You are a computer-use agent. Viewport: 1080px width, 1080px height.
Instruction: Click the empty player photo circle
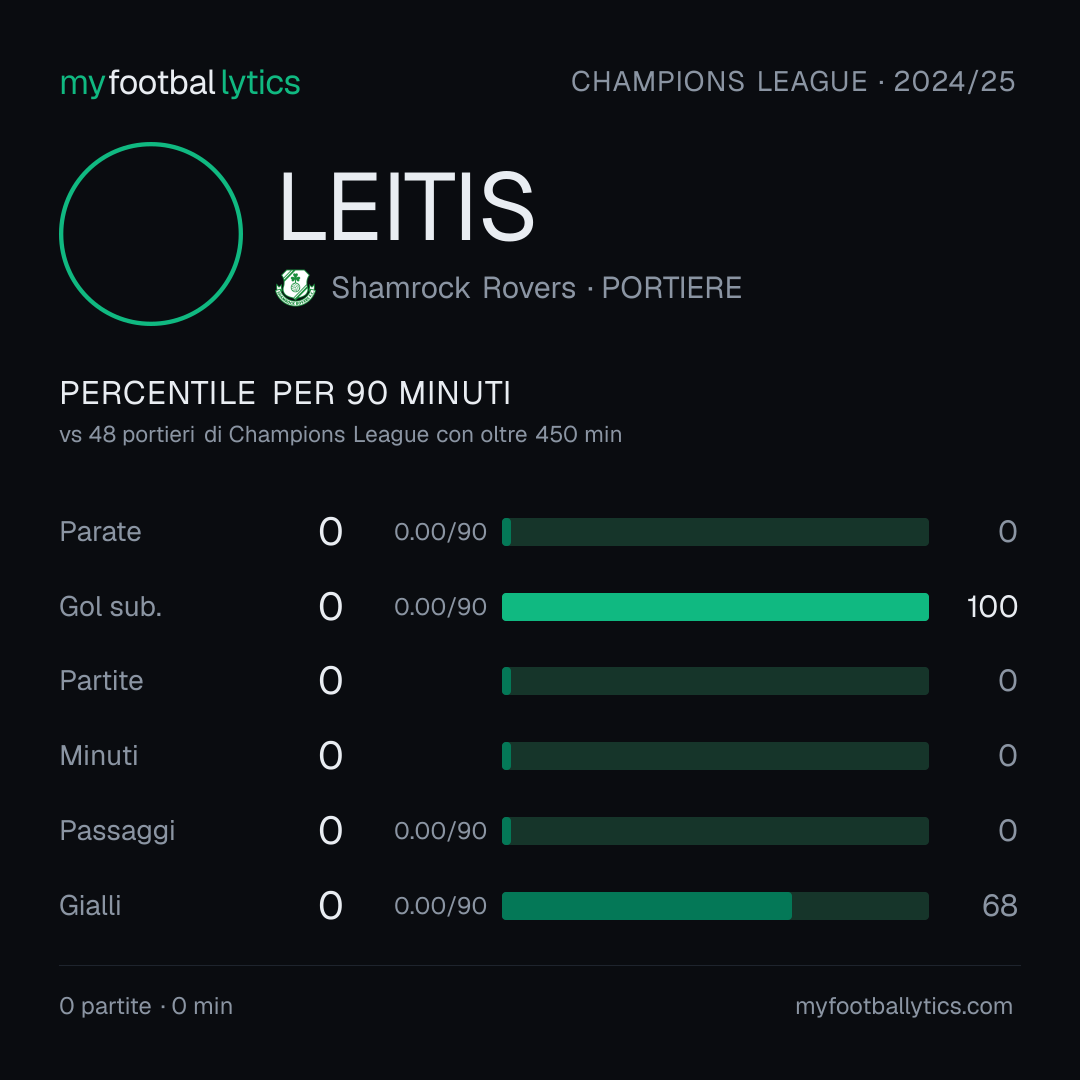click(x=151, y=233)
